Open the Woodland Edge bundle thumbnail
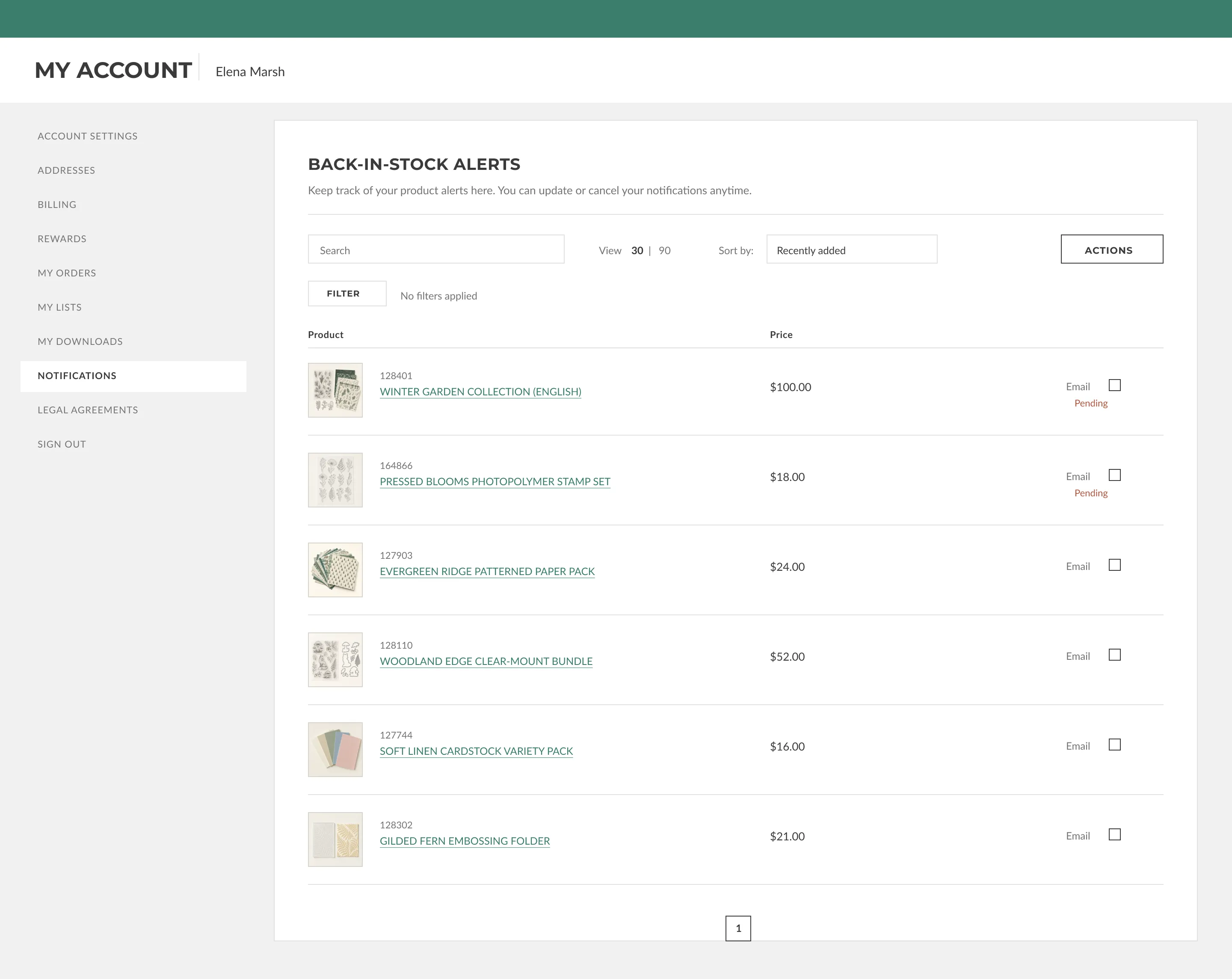 pos(335,659)
